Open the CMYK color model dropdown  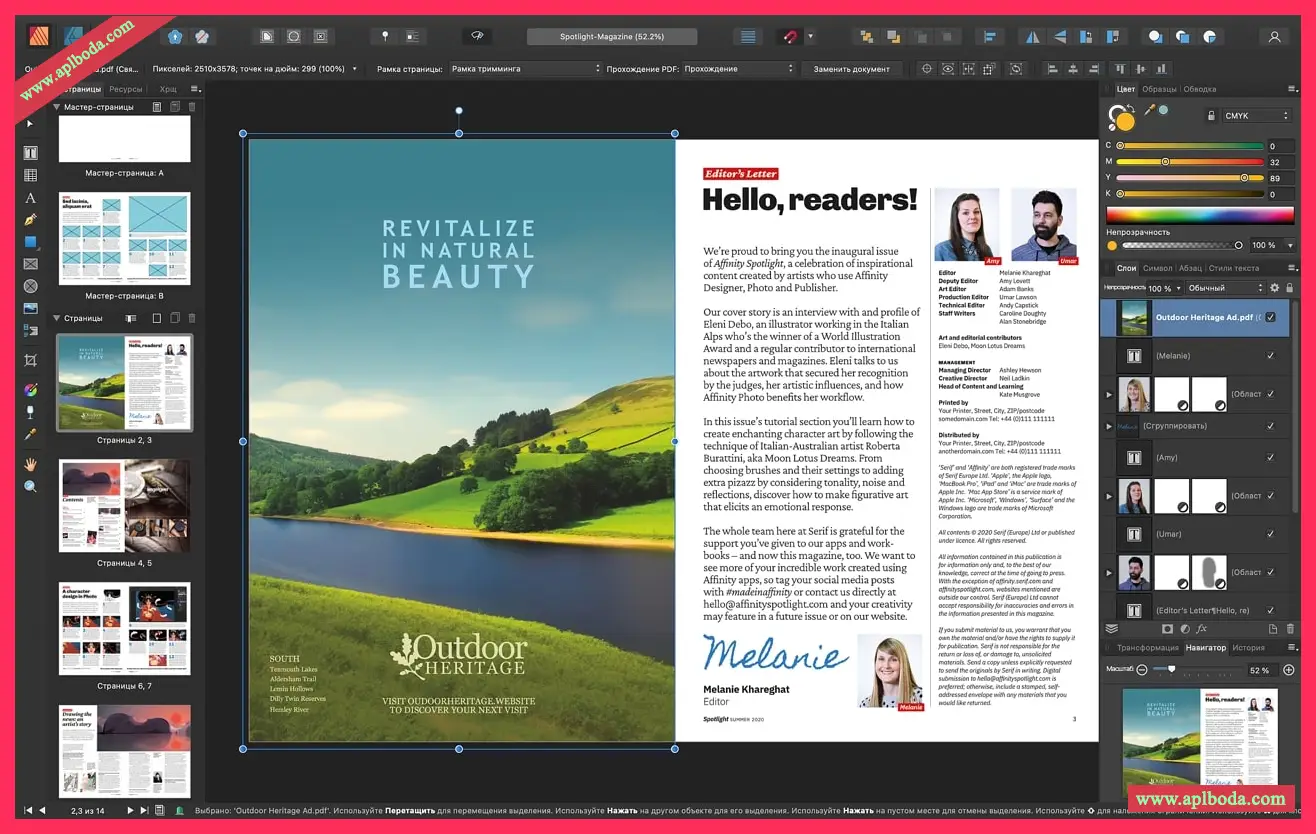tap(1256, 116)
